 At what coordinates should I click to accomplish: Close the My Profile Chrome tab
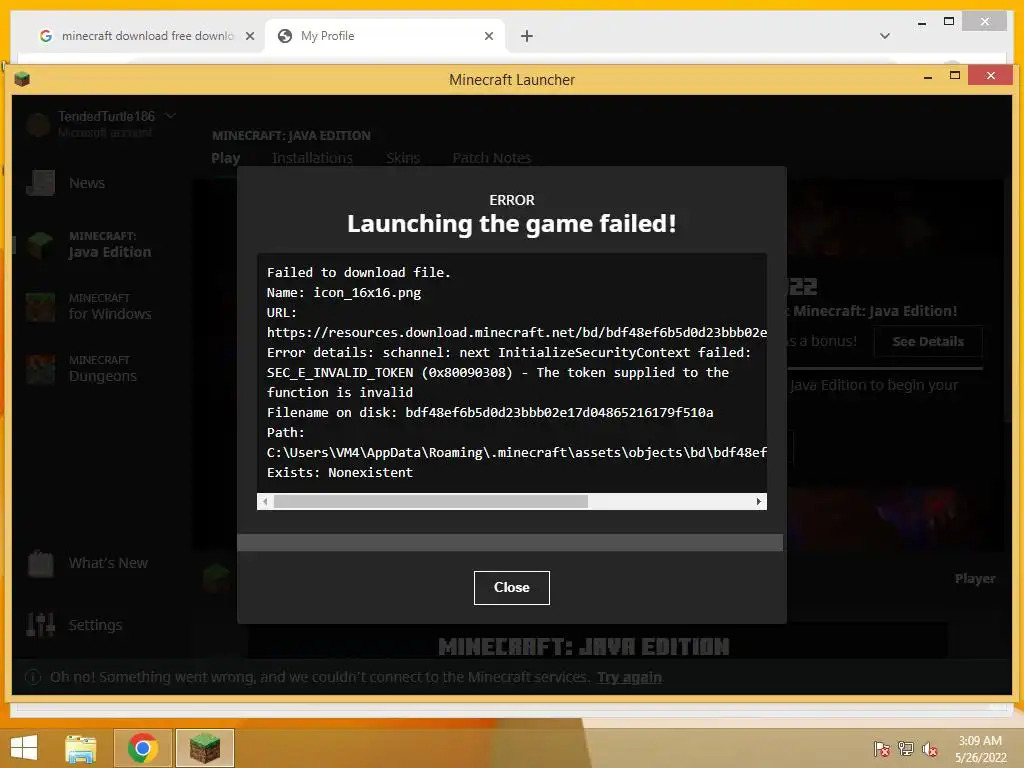488,36
